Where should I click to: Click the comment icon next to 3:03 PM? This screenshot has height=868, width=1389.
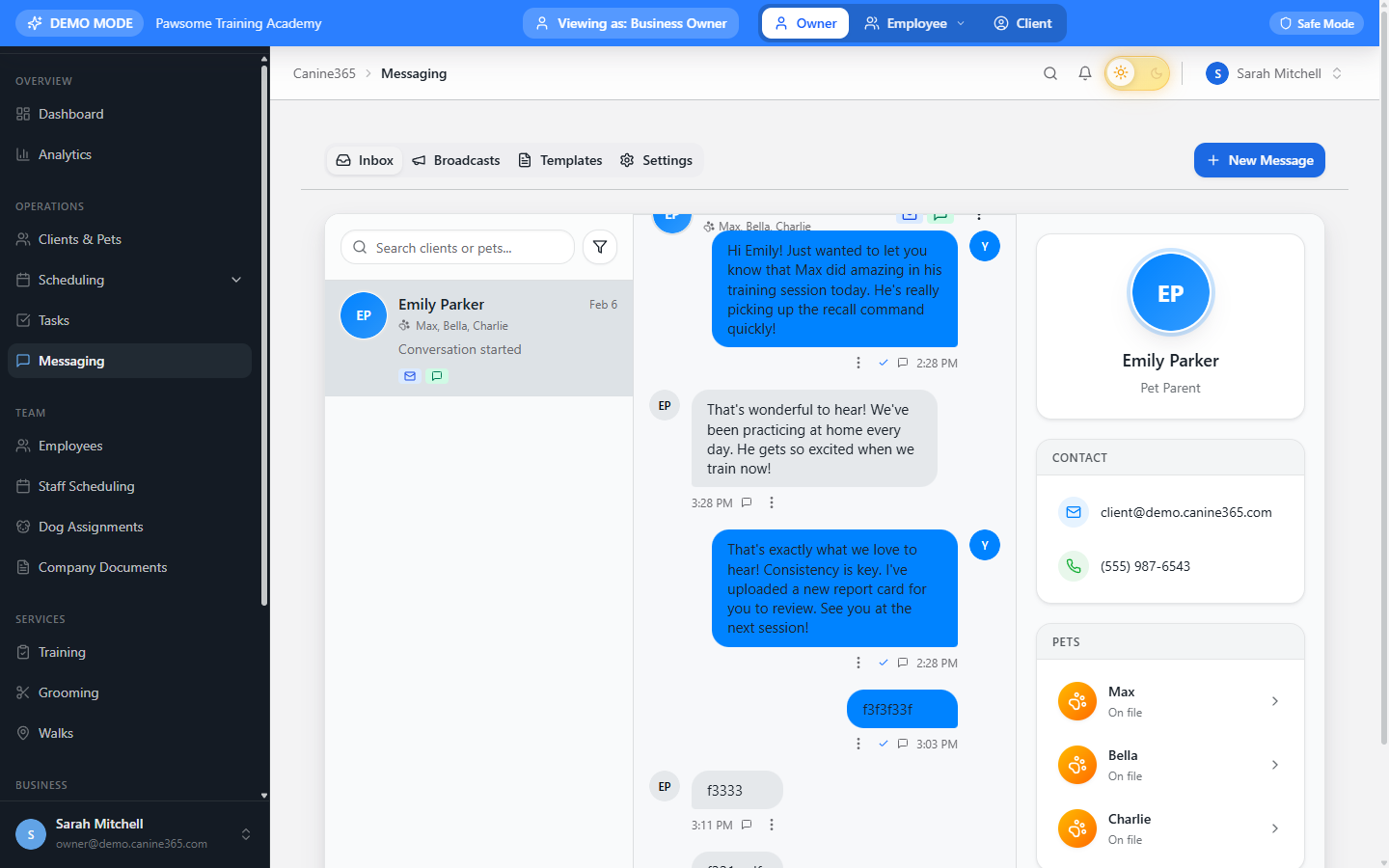[903, 744]
